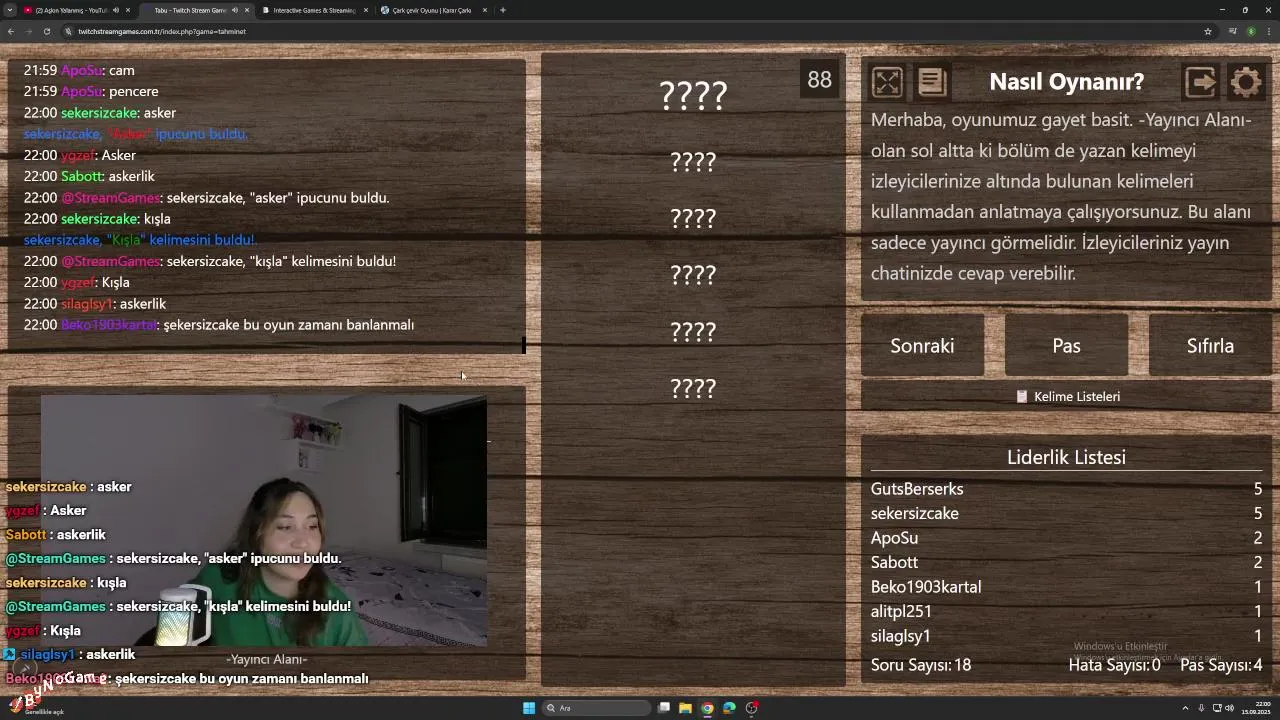Click alitpl251 in the leaderboard list

[x=901, y=611]
